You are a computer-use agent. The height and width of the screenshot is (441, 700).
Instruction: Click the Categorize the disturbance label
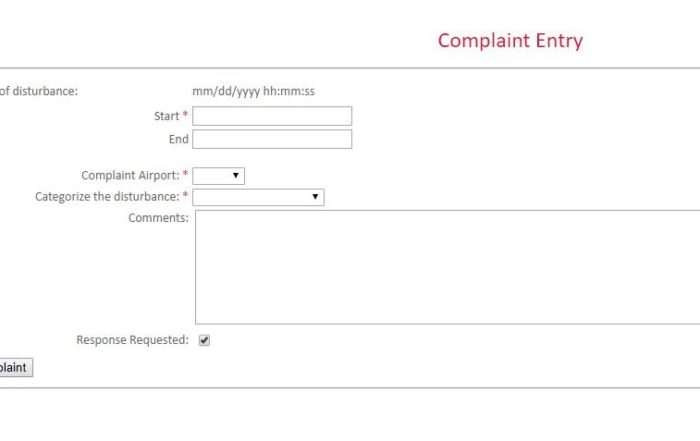pos(107,197)
